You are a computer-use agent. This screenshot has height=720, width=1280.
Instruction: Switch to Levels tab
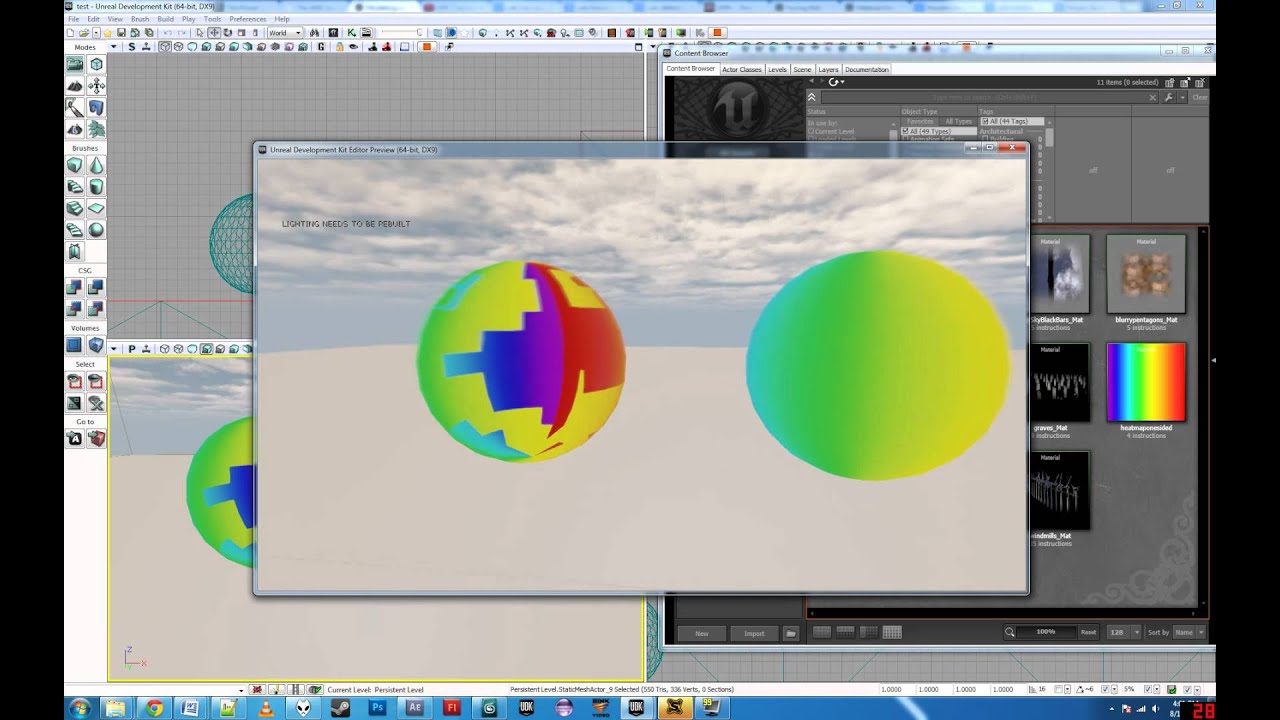(777, 69)
